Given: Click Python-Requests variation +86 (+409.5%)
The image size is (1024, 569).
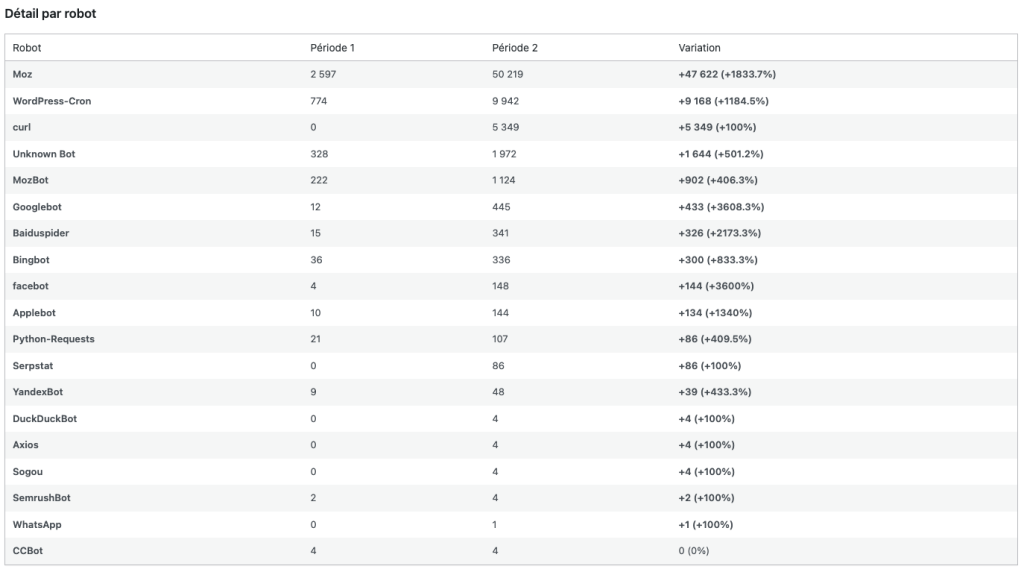Looking at the screenshot, I should click(715, 339).
